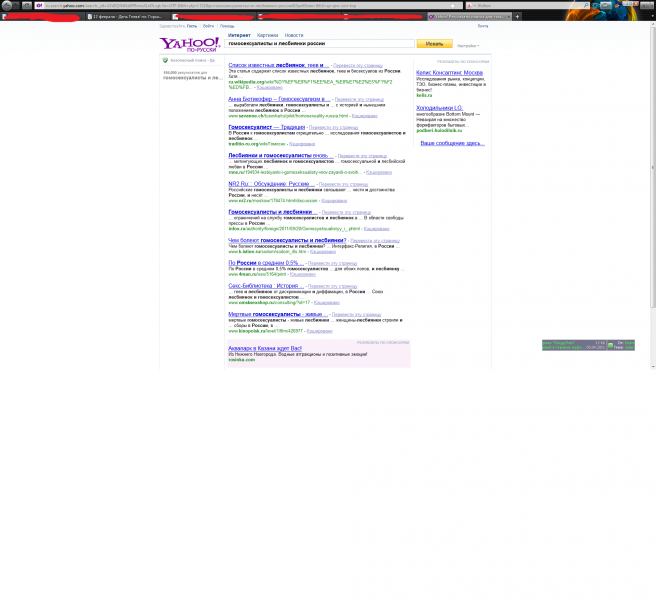Select the Интернет search tab

239,35
